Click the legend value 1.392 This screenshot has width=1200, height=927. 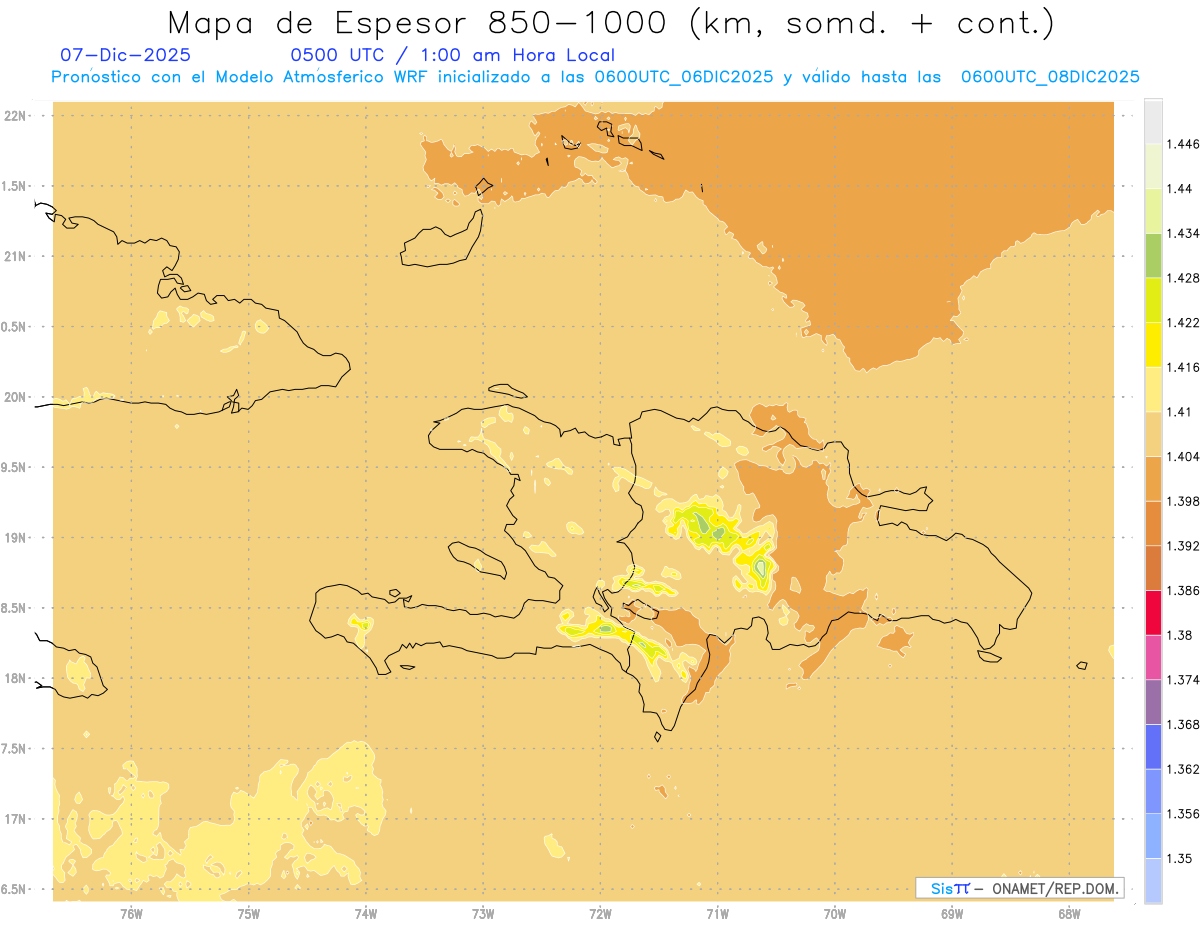click(x=1181, y=546)
